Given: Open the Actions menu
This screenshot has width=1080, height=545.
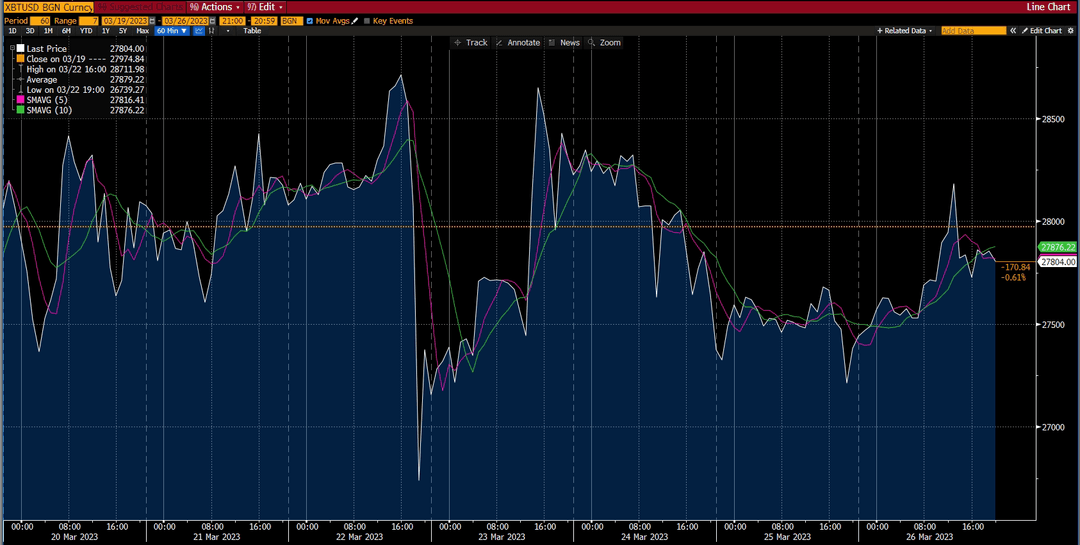Looking at the screenshot, I should [215, 7].
